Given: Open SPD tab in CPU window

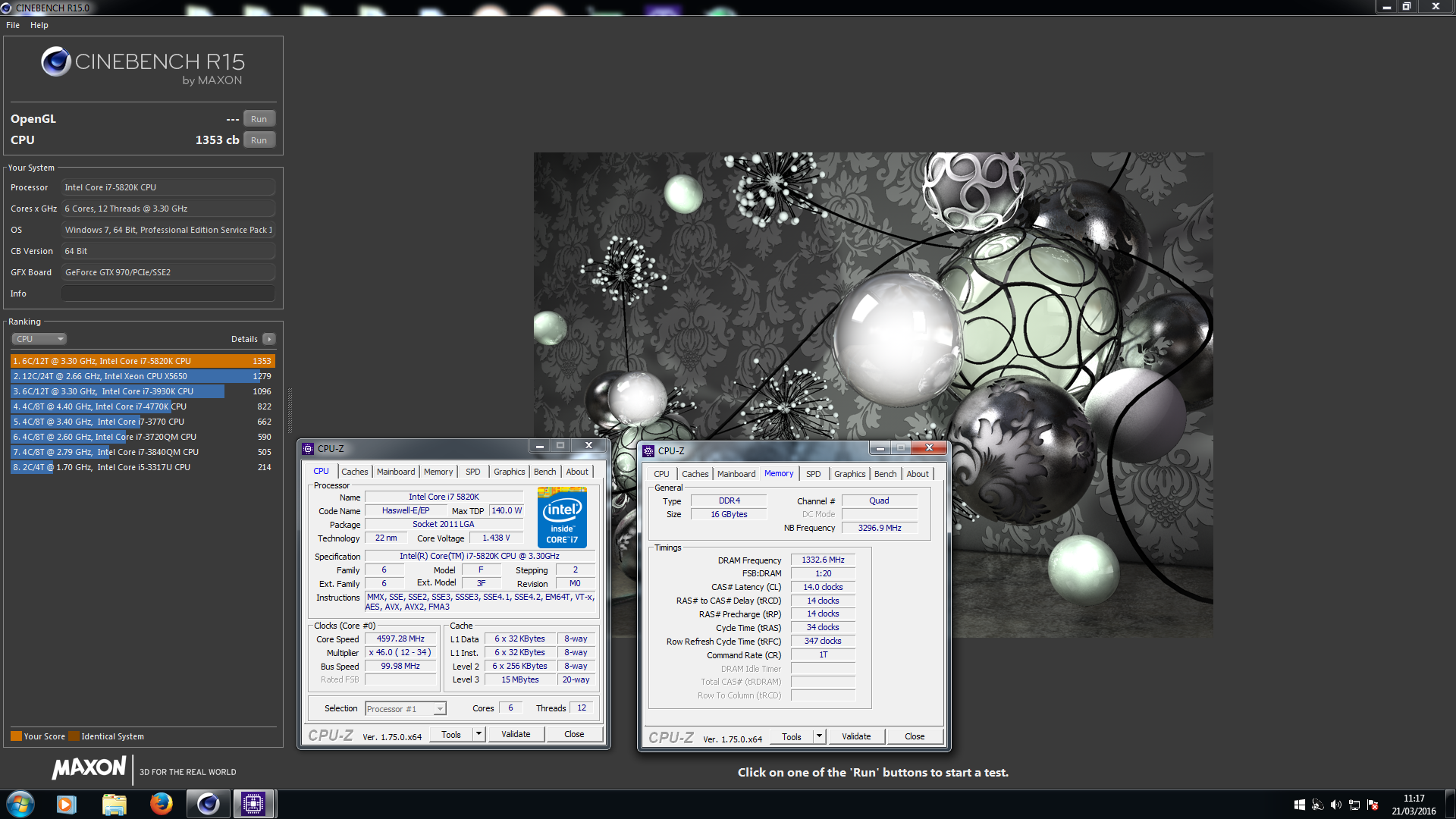Looking at the screenshot, I should coord(473,472).
